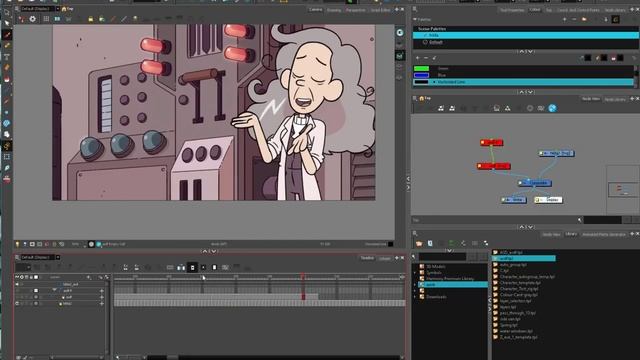Delete colour with minus icon above swatches
This screenshot has height=360, width=640.
(x=426, y=58)
